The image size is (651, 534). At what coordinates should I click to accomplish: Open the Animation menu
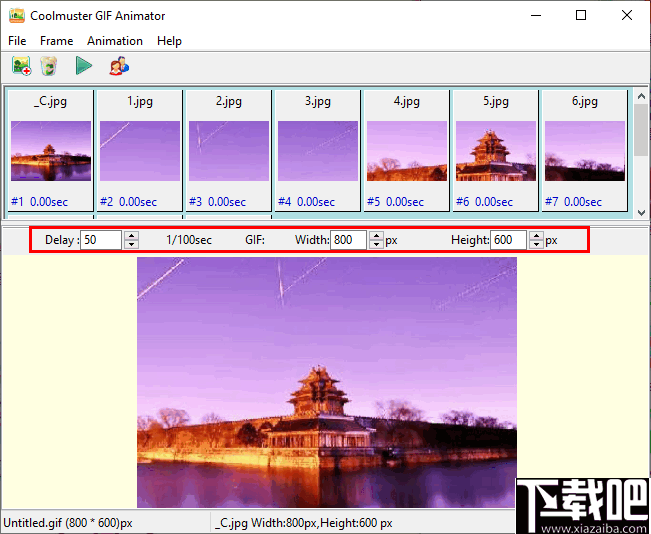tap(115, 41)
